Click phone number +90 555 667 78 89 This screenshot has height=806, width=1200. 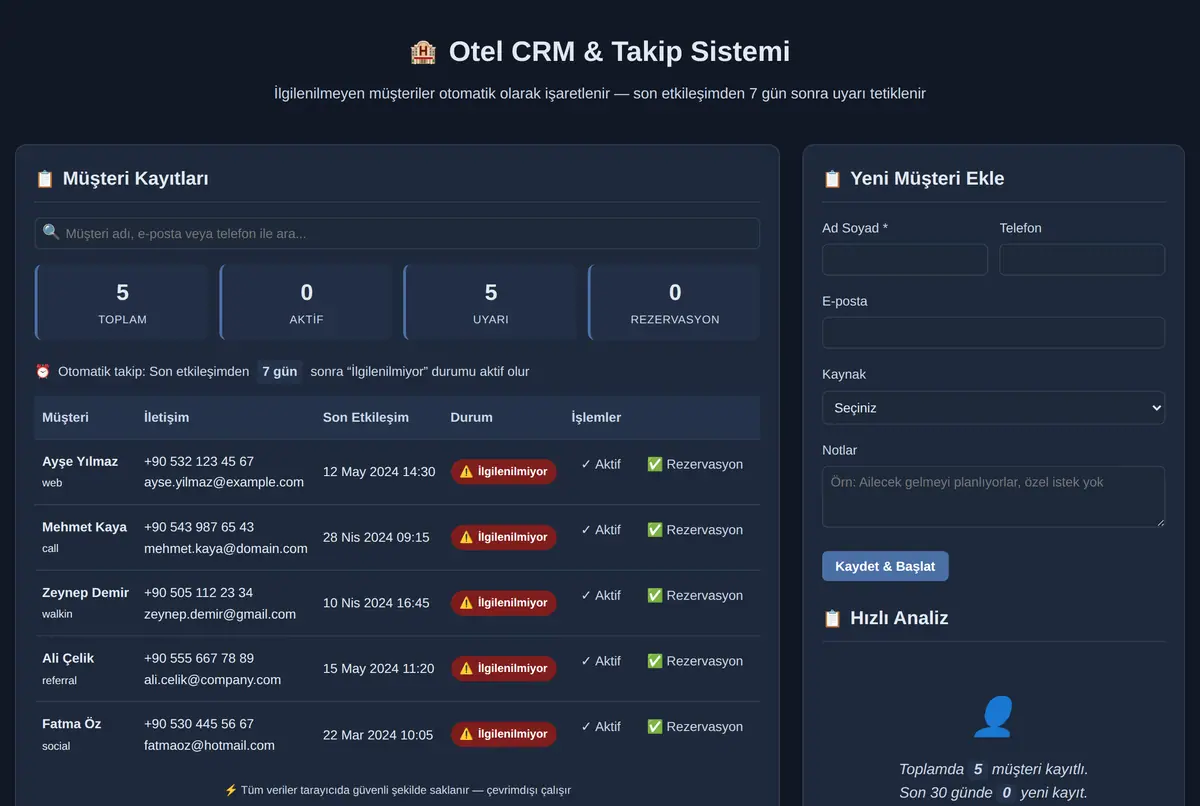(199, 658)
